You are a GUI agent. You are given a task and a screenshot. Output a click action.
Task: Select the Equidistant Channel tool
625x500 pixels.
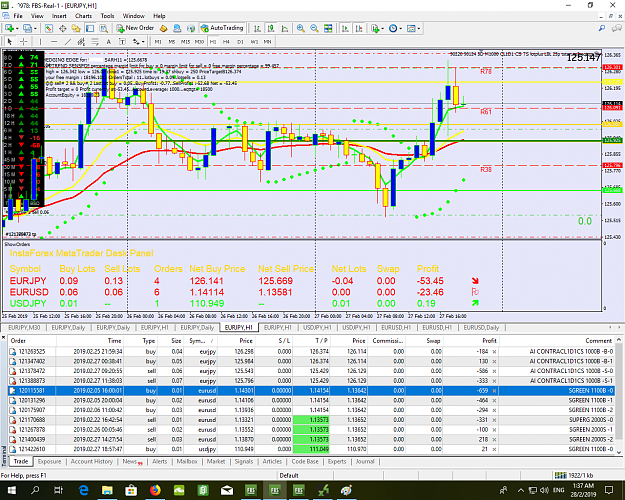coord(81,41)
